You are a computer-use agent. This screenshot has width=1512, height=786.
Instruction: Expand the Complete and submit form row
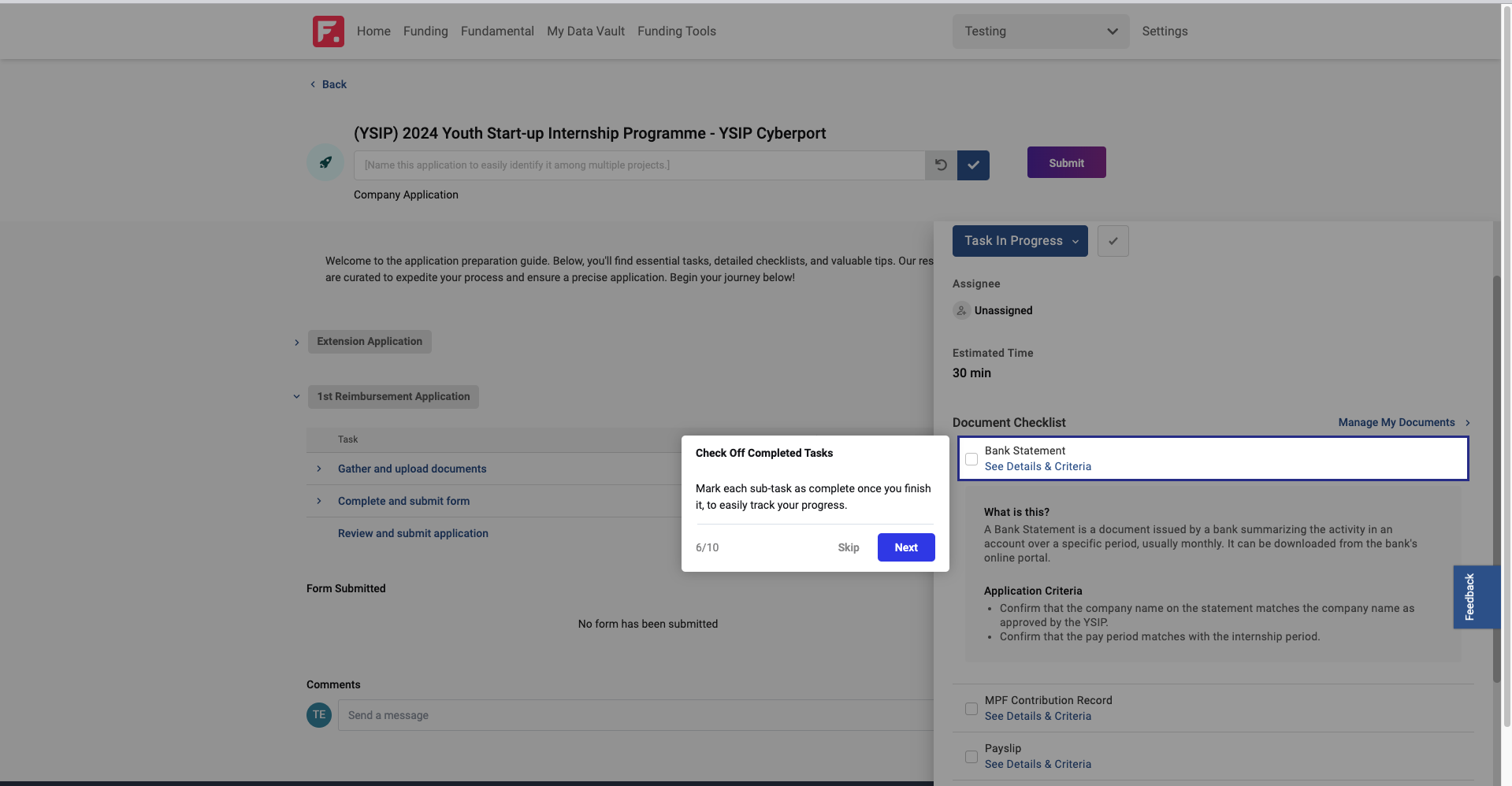(x=318, y=501)
